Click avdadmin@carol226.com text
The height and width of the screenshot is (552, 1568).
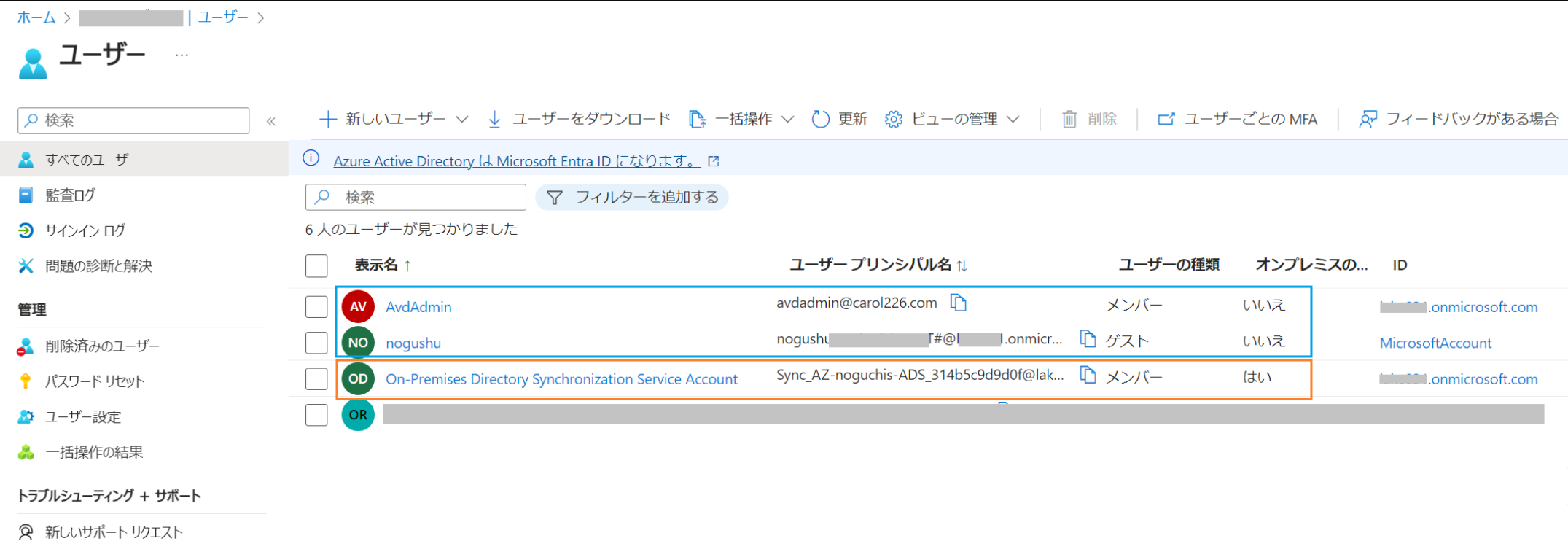857,303
